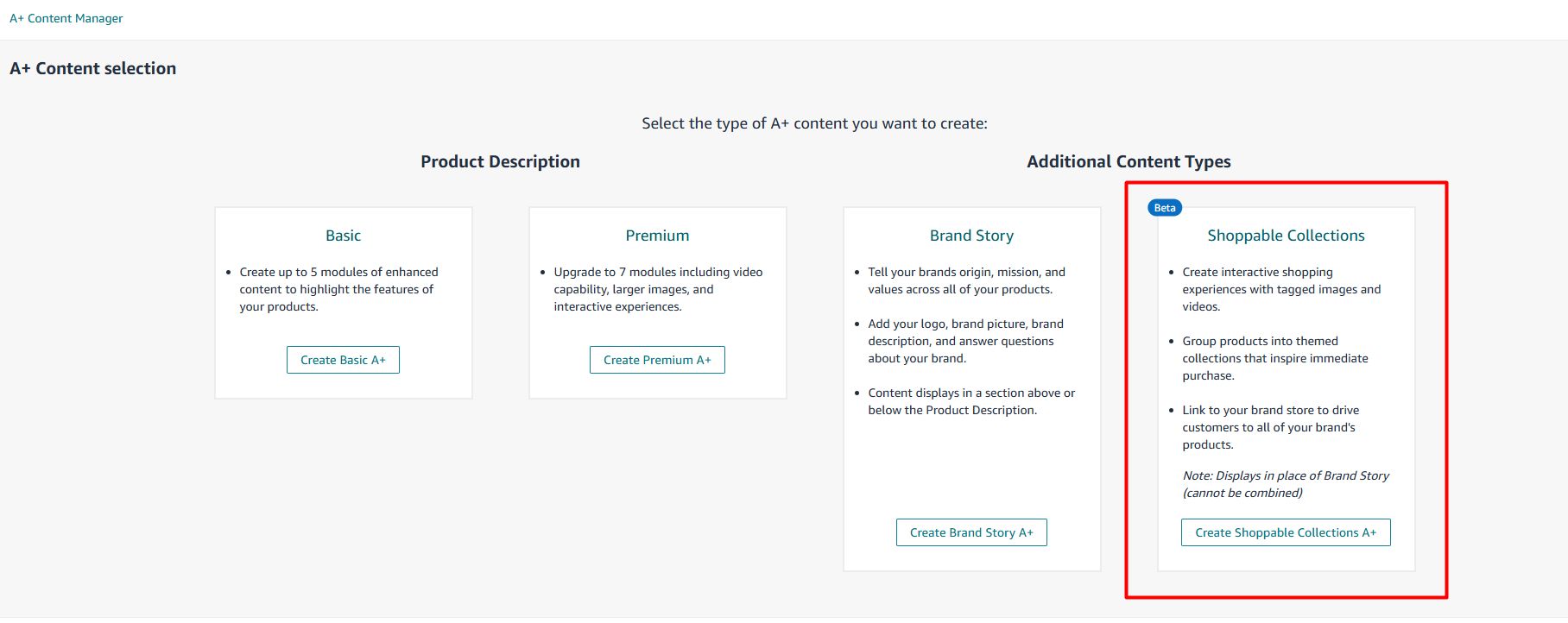The image size is (1568, 623).
Task: Click the Brand Story card title
Action: [971, 236]
